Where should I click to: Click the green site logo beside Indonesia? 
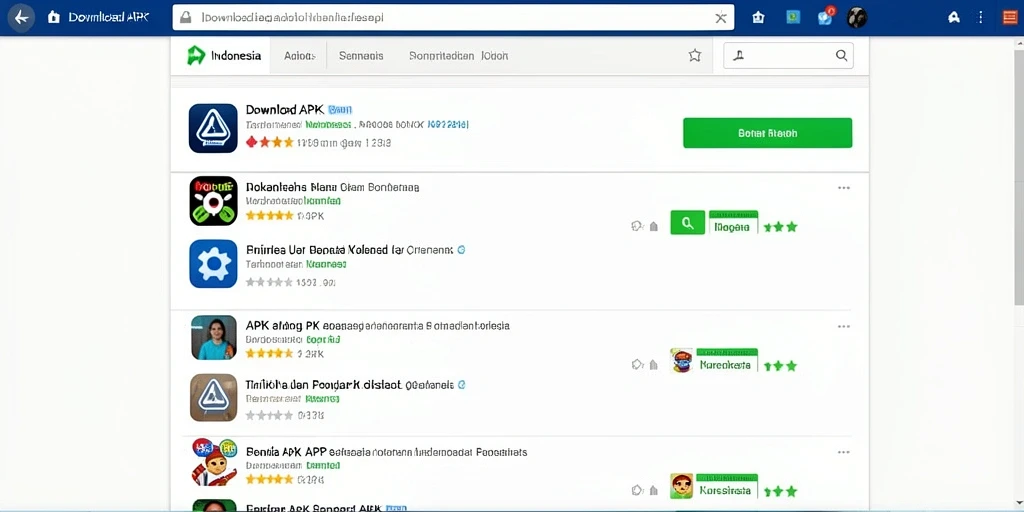pos(196,56)
